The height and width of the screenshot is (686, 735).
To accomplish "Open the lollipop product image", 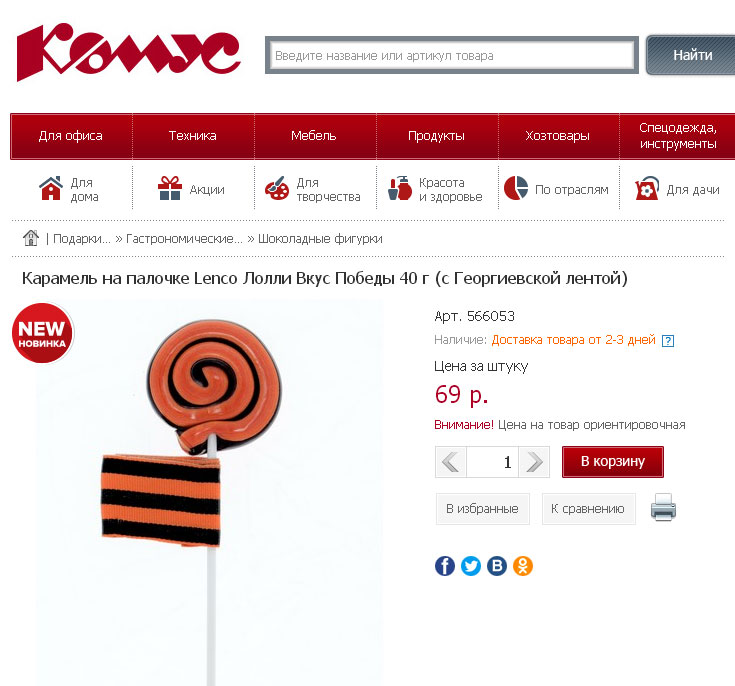I will click(x=209, y=492).
